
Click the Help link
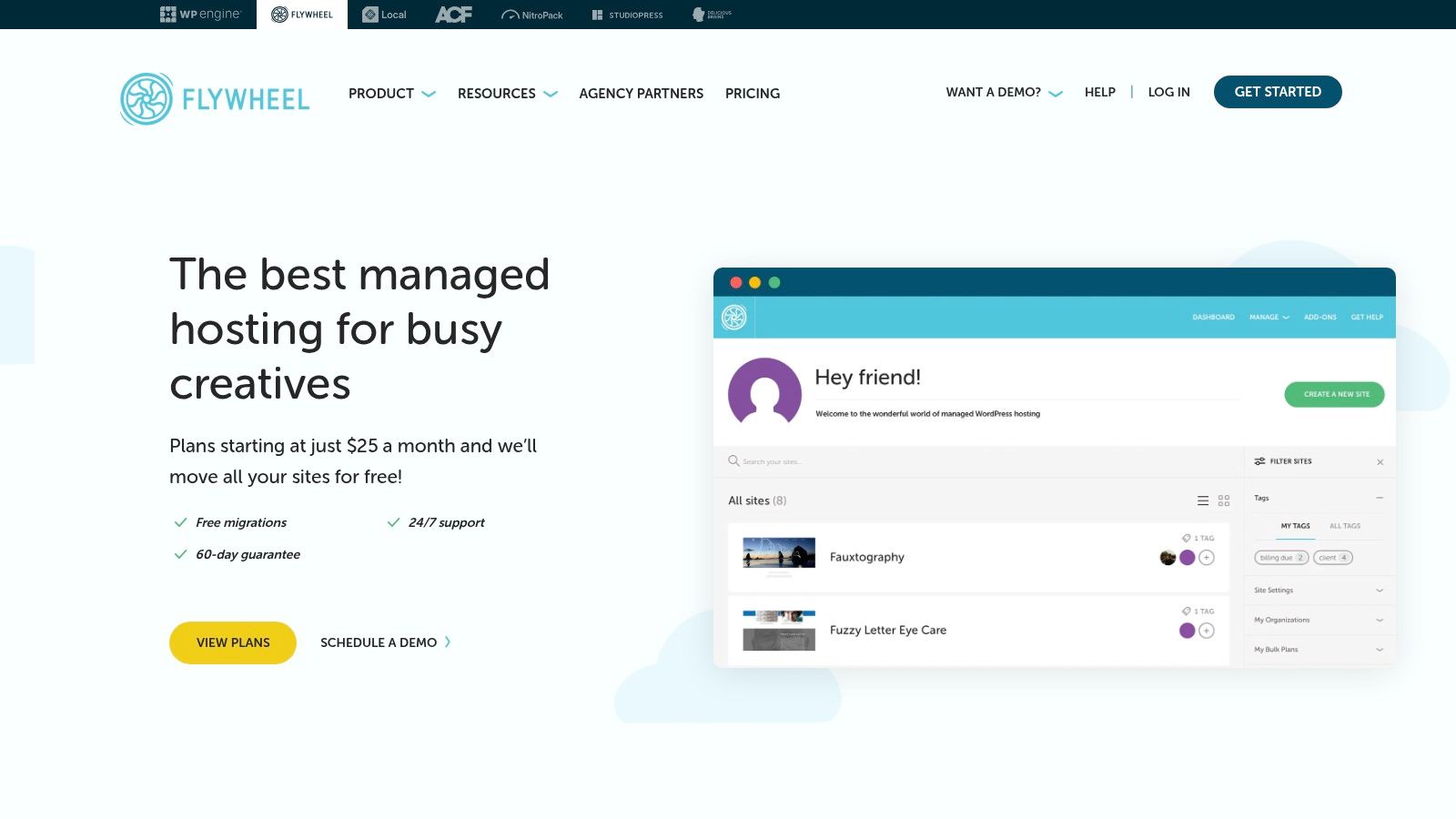tap(1099, 92)
